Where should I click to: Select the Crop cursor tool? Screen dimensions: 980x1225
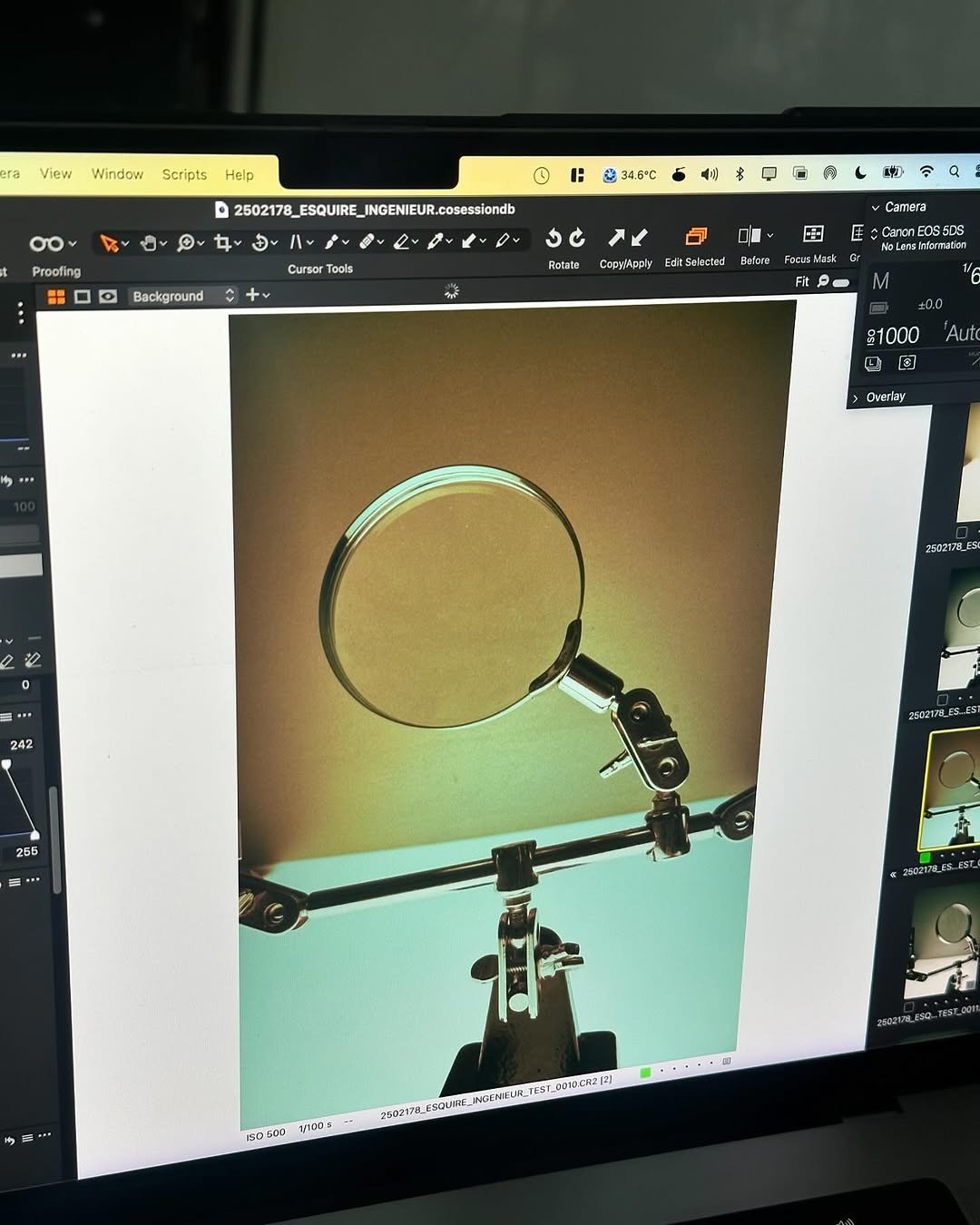[222, 243]
